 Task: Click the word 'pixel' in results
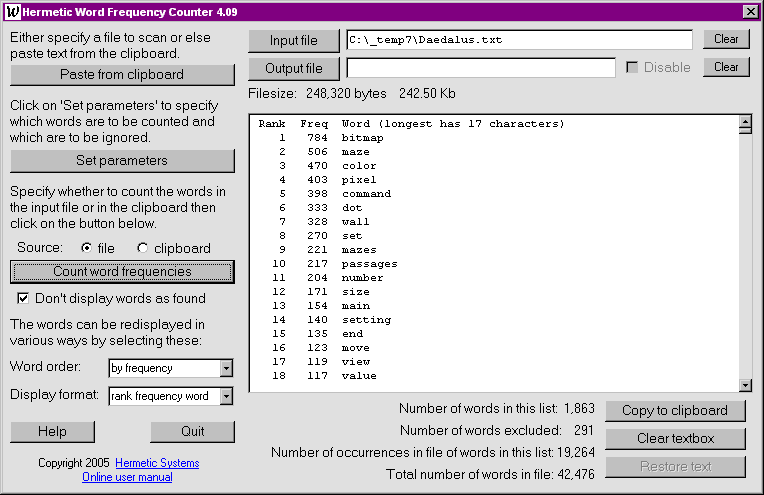pyautogui.click(x=359, y=180)
